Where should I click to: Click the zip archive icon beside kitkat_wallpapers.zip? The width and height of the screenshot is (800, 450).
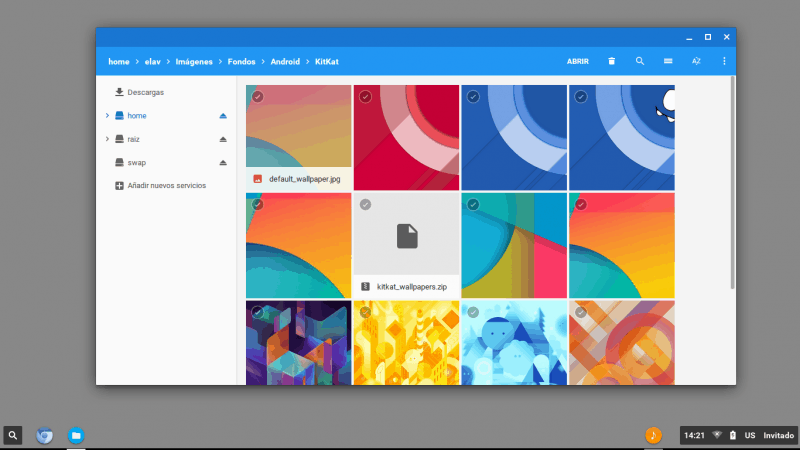click(x=365, y=287)
